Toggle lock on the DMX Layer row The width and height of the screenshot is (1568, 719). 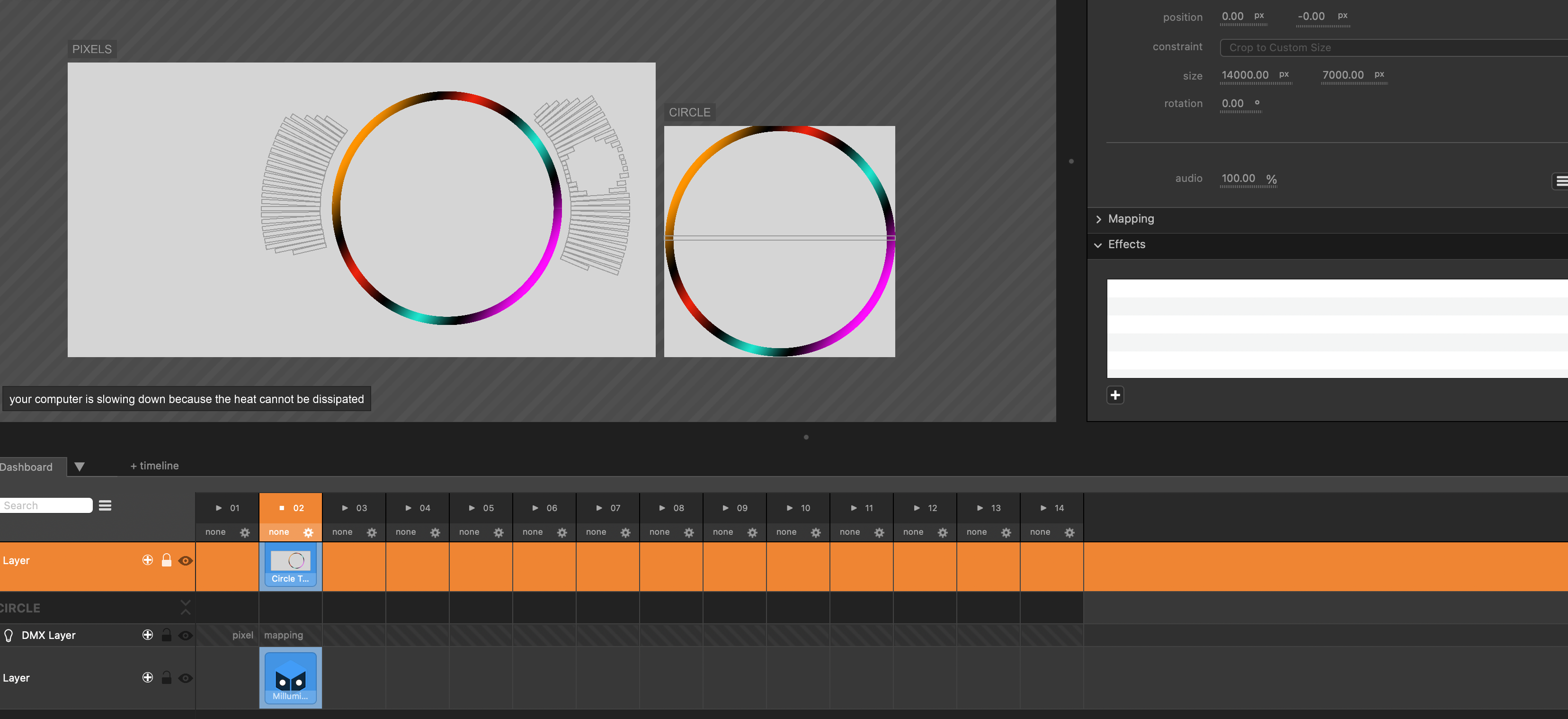[x=166, y=635]
